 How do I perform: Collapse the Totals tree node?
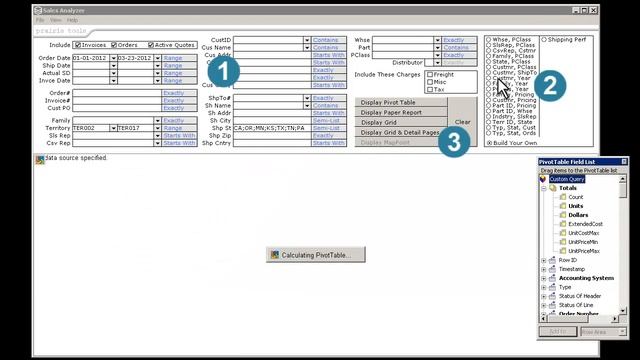pyautogui.click(x=544, y=188)
